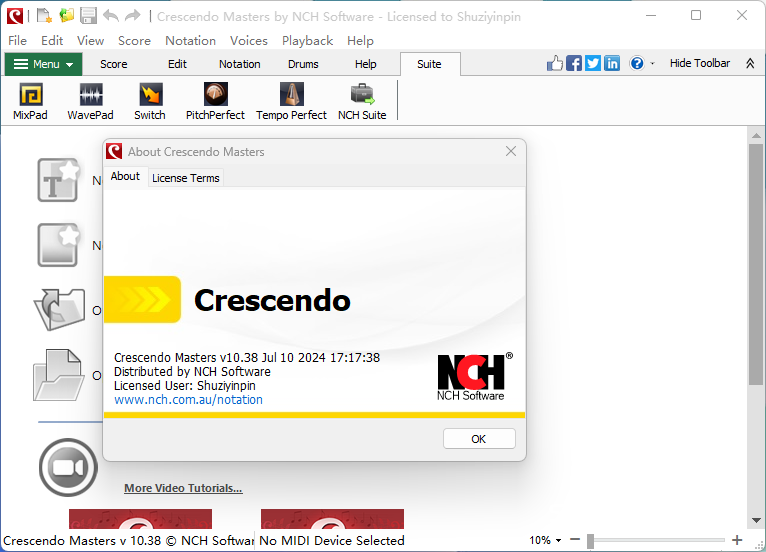Share on Twitter icon
Image resolution: width=766 pixels, height=552 pixels.
coord(593,64)
